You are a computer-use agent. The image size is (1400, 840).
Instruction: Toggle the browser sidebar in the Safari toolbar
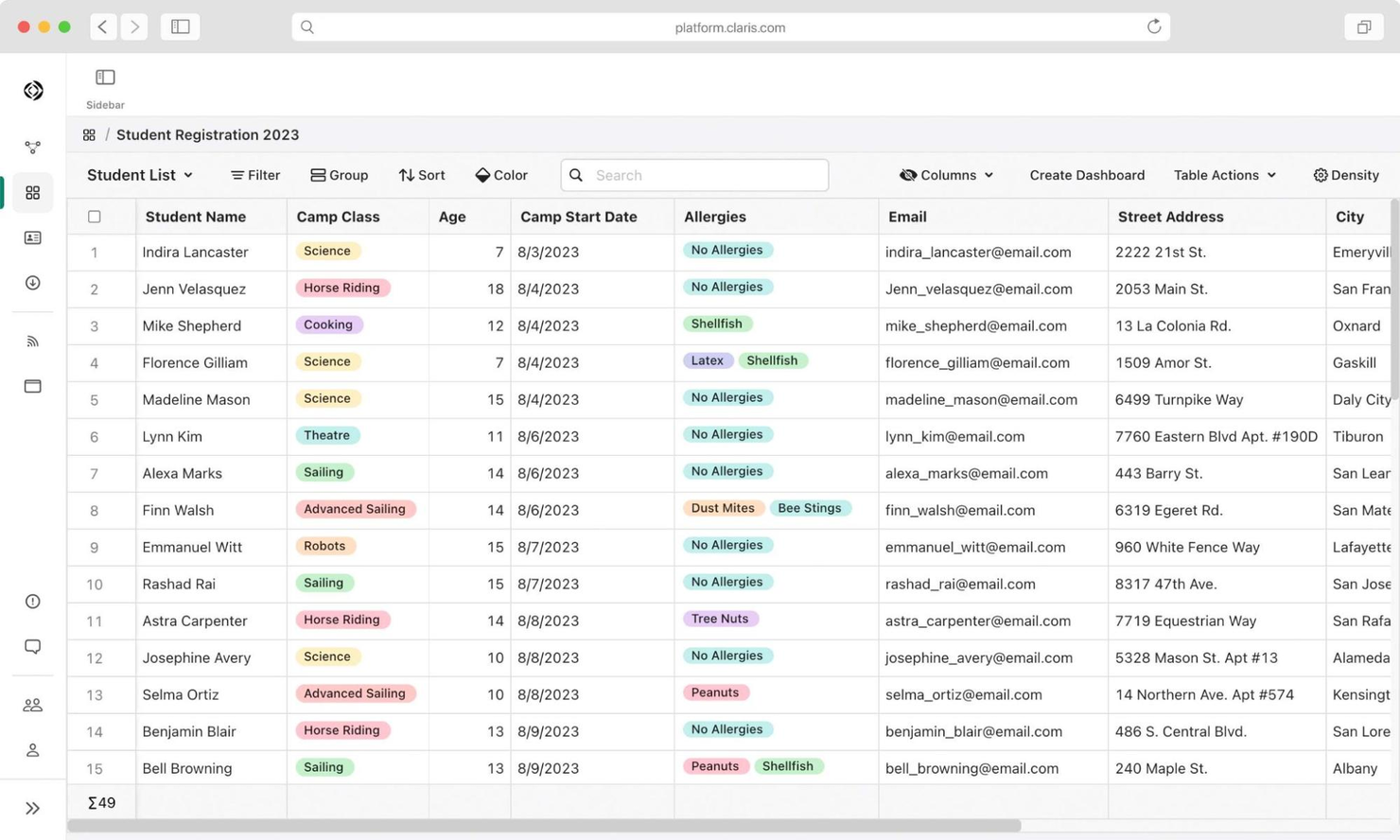[x=180, y=26]
